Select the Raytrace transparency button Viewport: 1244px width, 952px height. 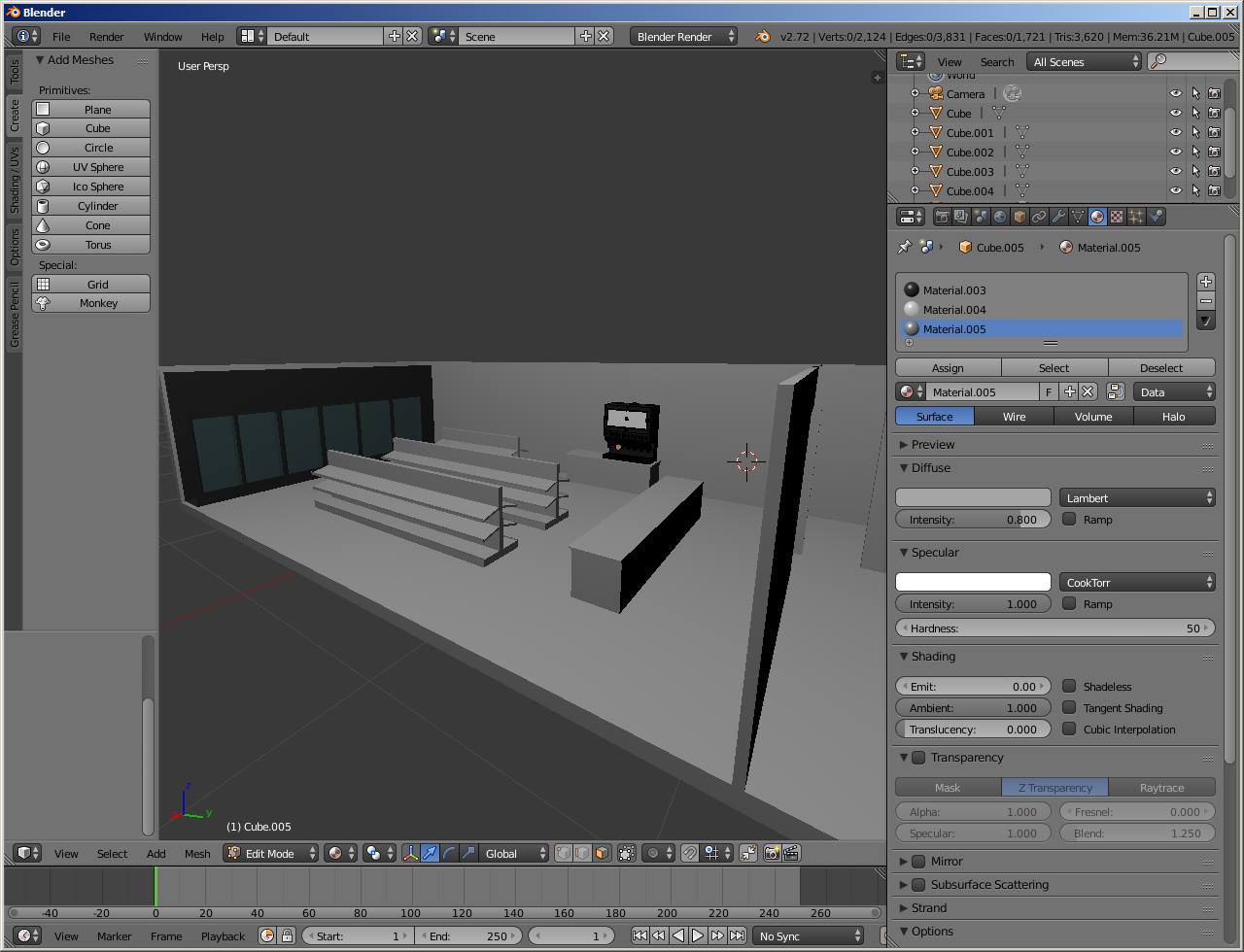(x=1161, y=787)
